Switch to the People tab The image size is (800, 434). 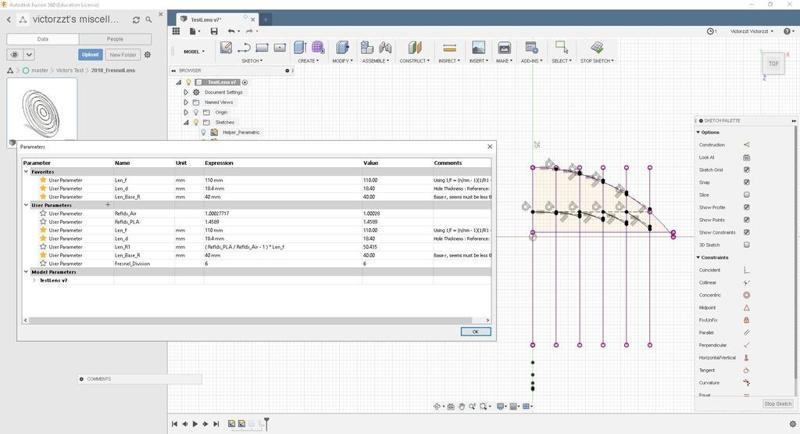115,39
